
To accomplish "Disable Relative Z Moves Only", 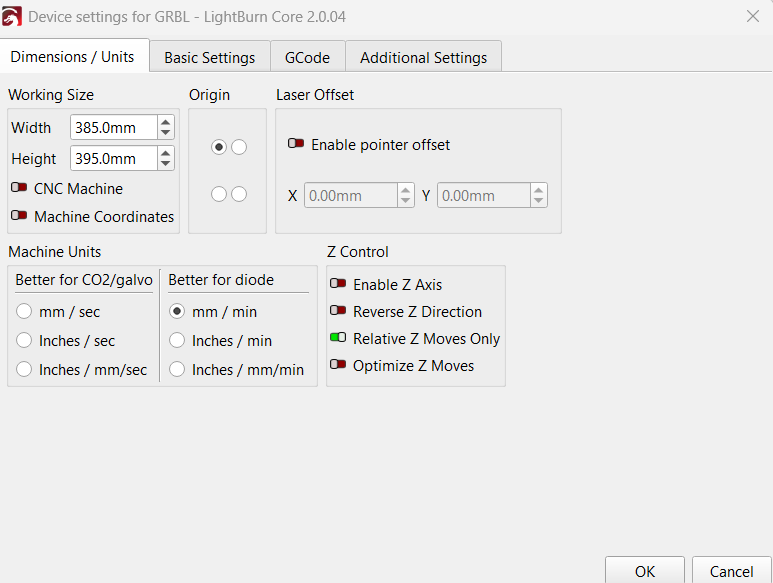I will [x=338, y=339].
